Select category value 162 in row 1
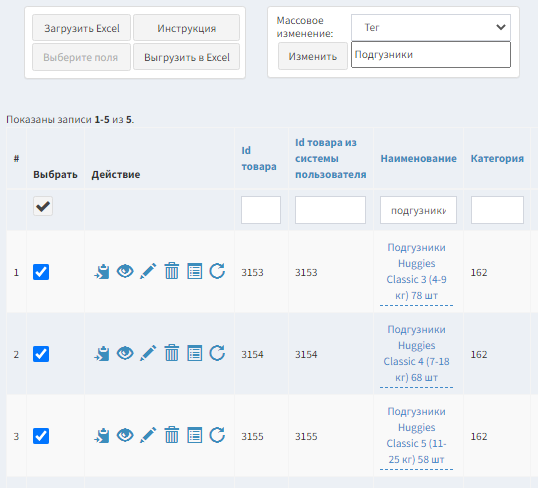Screen dimensions: 538x488 (x=479, y=272)
